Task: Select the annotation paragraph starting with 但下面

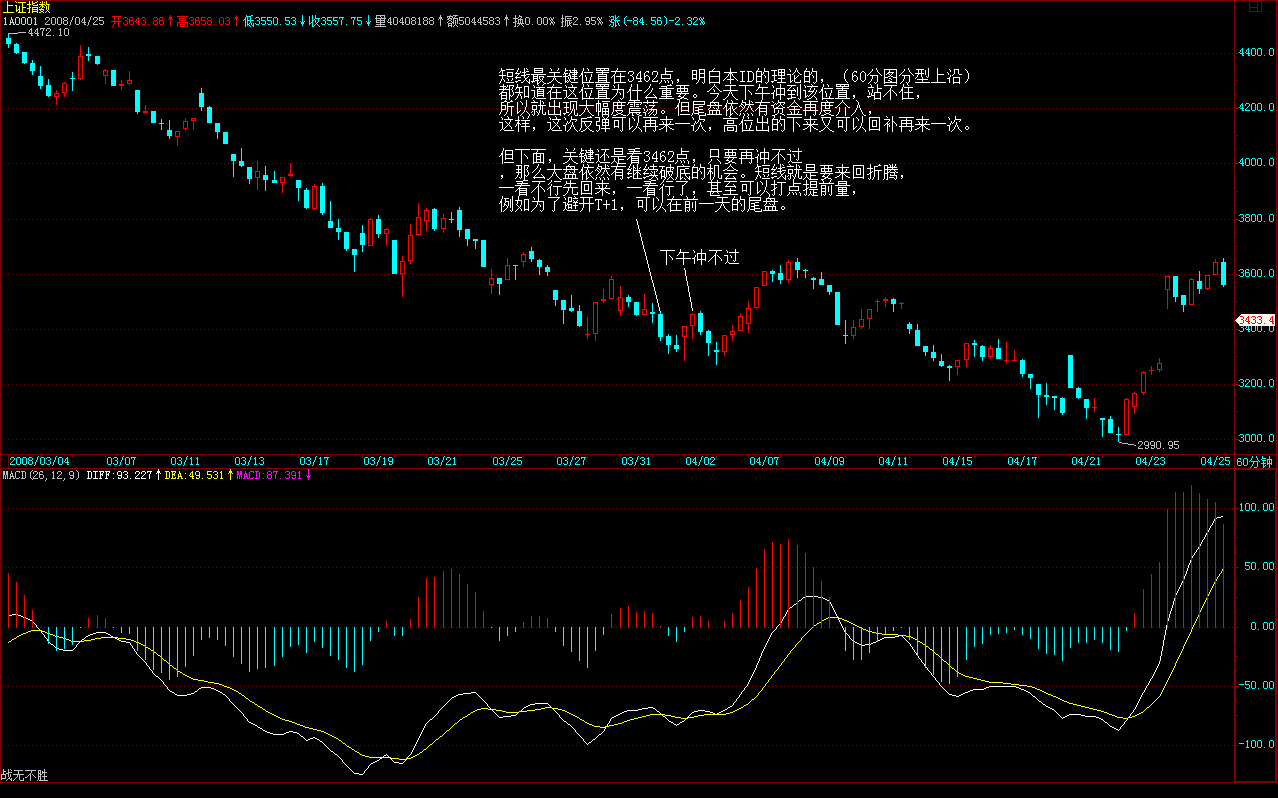Action: click(703, 180)
